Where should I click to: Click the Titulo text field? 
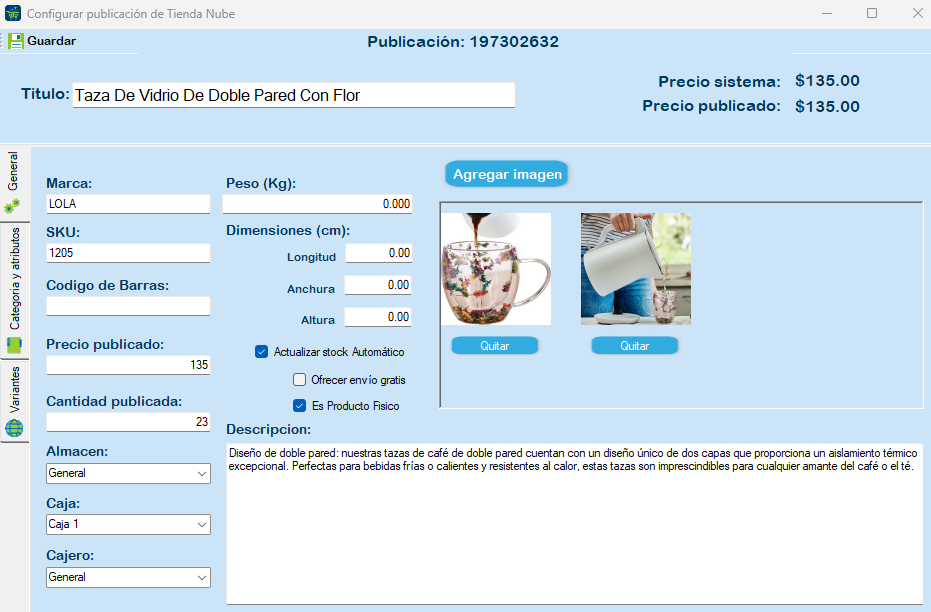tap(293, 95)
